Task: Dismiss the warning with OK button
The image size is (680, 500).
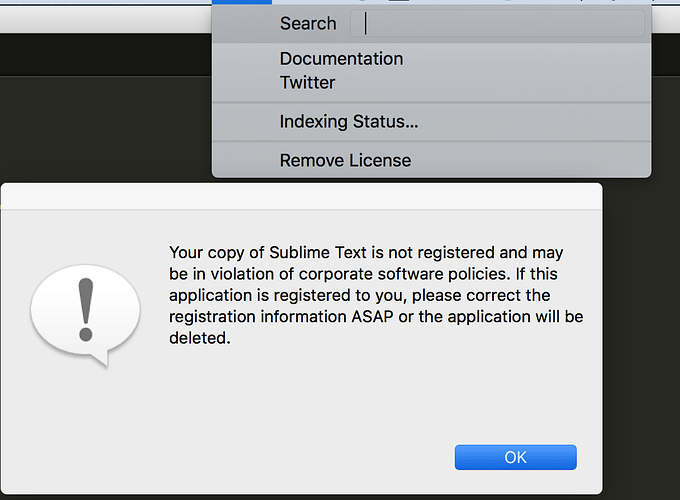Action: pyautogui.click(x=516, y=457)
